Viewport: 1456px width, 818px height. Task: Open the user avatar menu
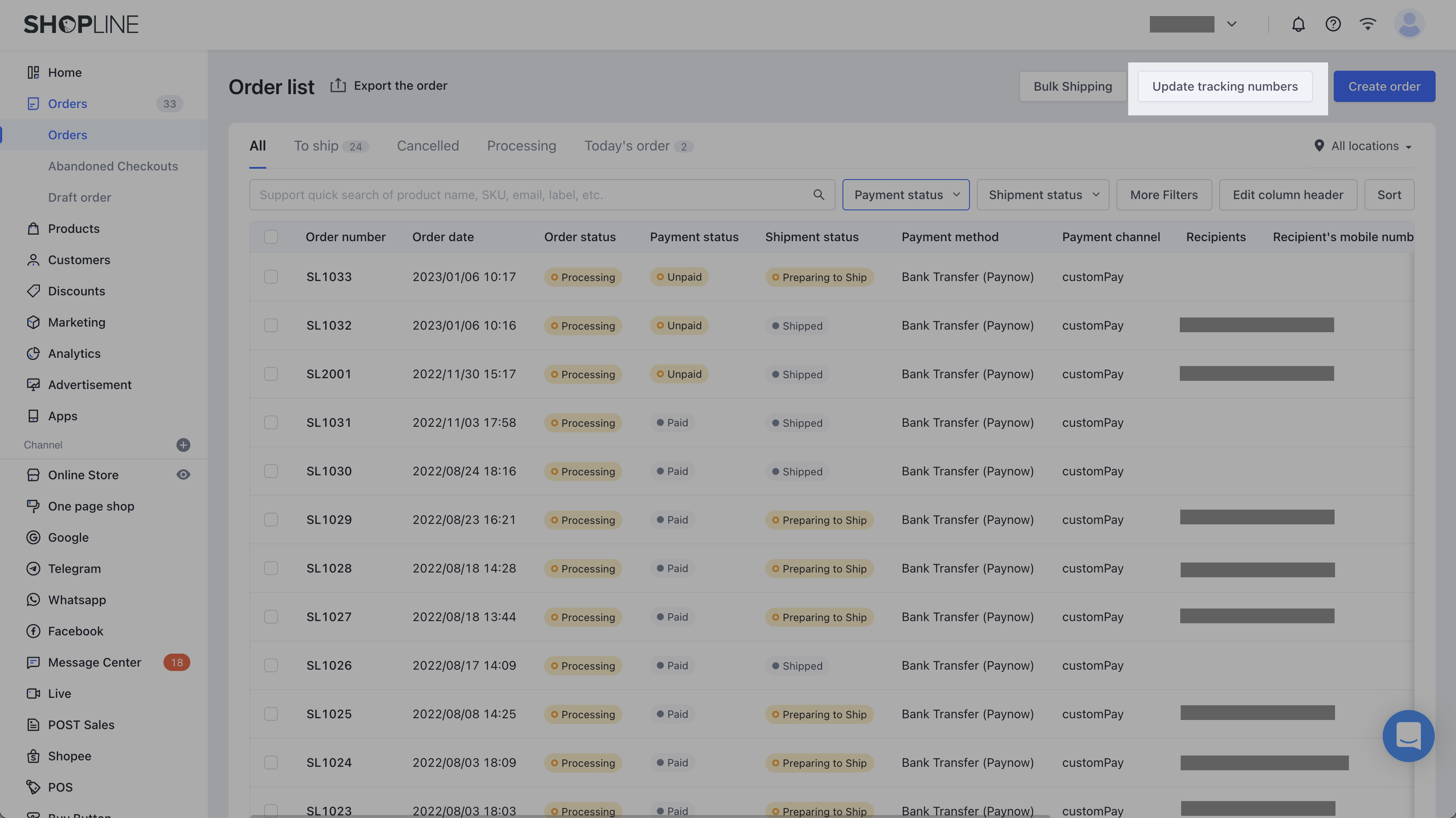1409,24
